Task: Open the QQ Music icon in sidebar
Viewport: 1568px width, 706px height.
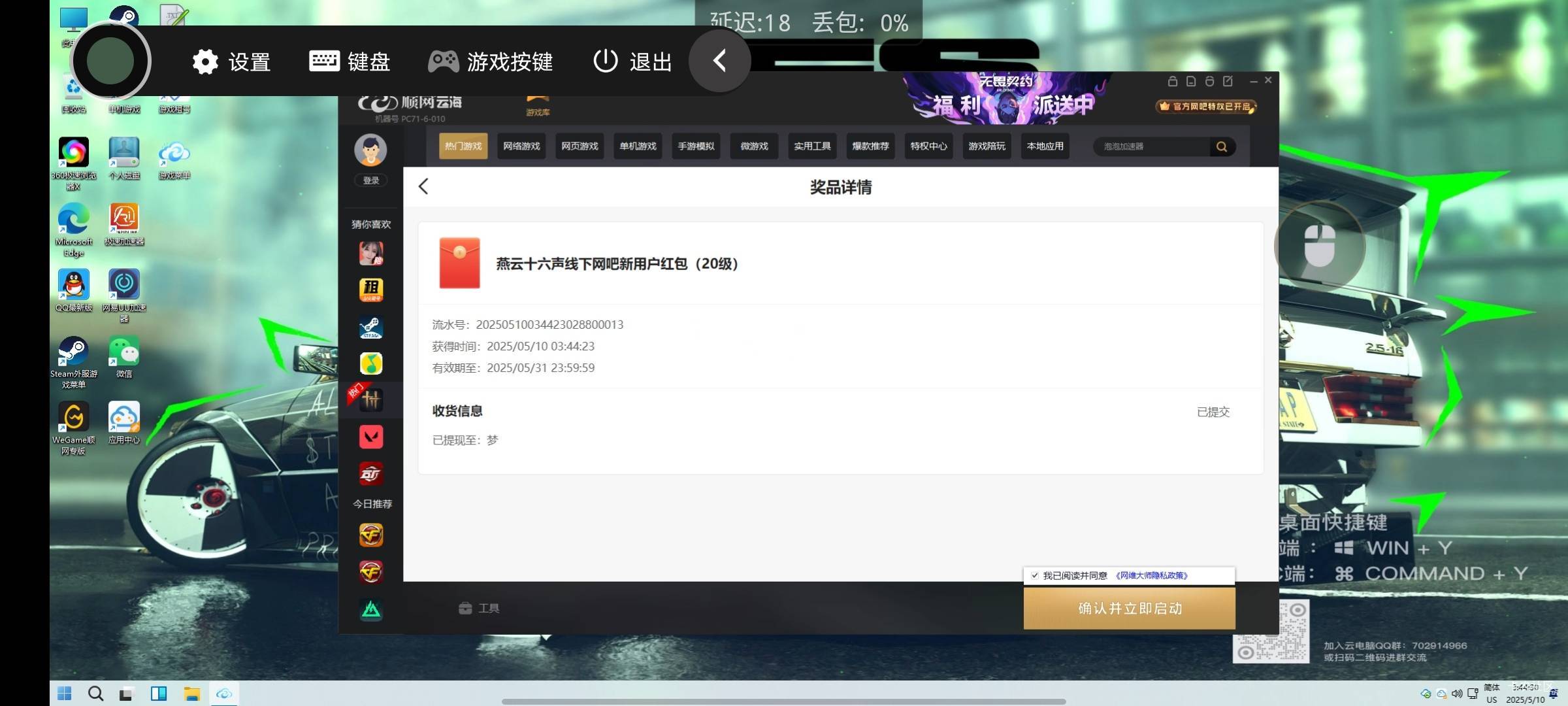Action: tap(371, 363)
